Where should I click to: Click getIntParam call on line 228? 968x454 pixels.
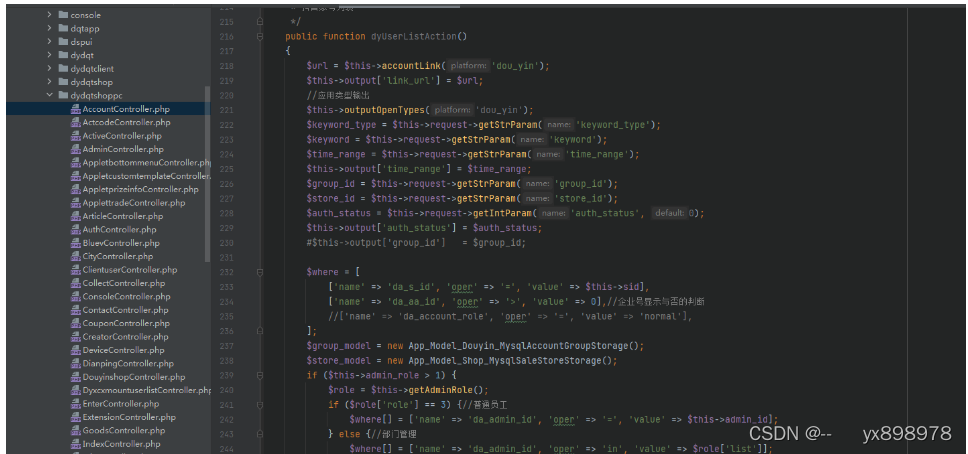pos(501,213)
